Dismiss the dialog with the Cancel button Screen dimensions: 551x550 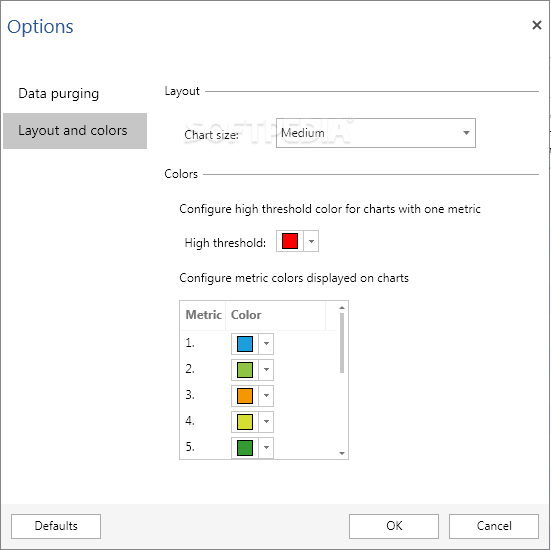coord(494,526)
